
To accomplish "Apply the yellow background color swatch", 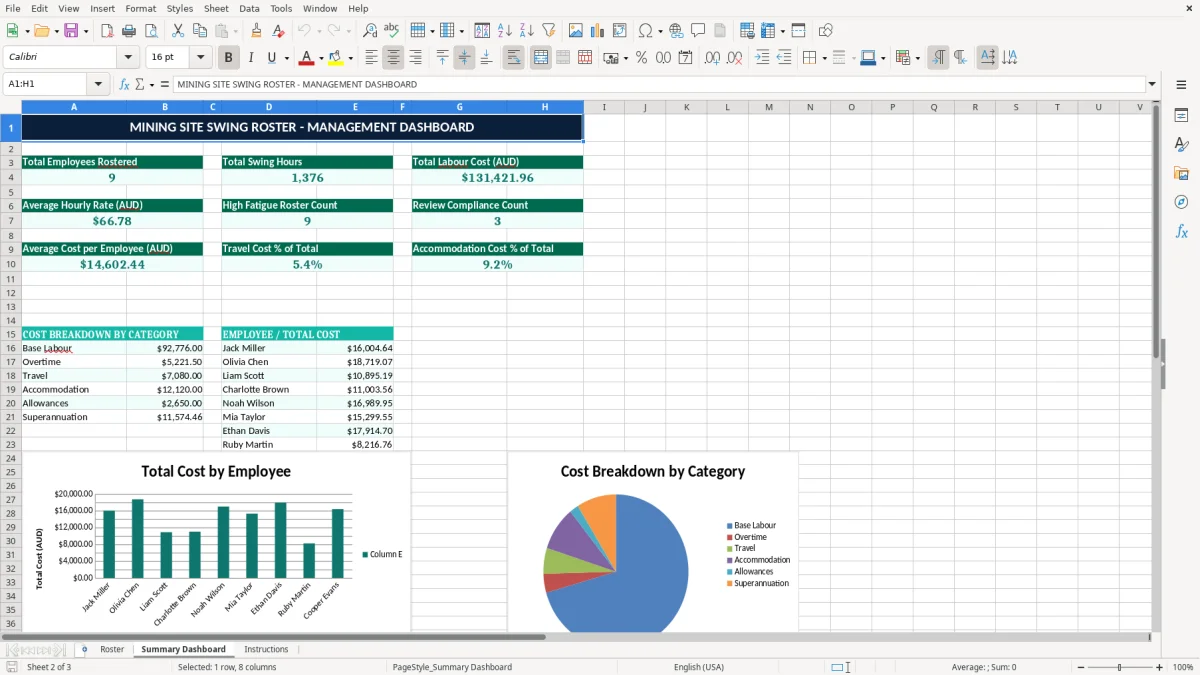I will pos(336,58).
